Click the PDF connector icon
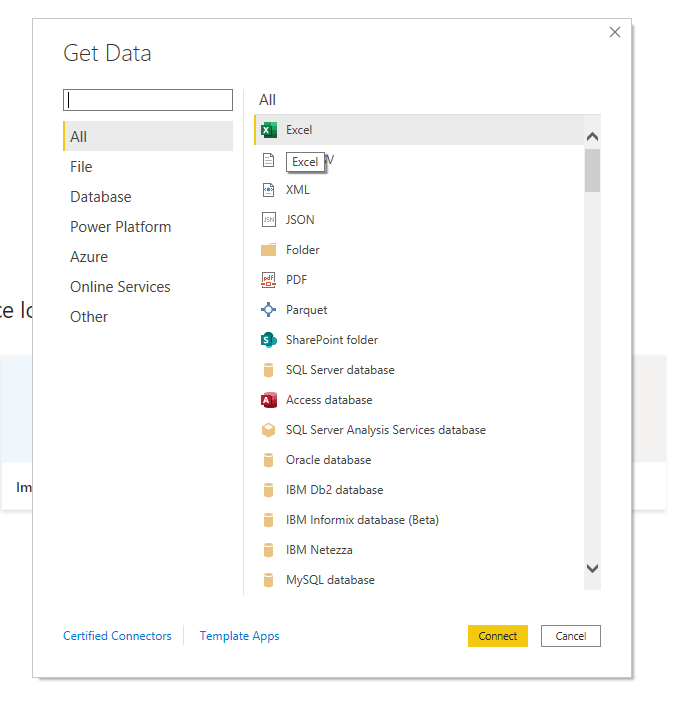674x709 pixels. click(x=269, y=280)
